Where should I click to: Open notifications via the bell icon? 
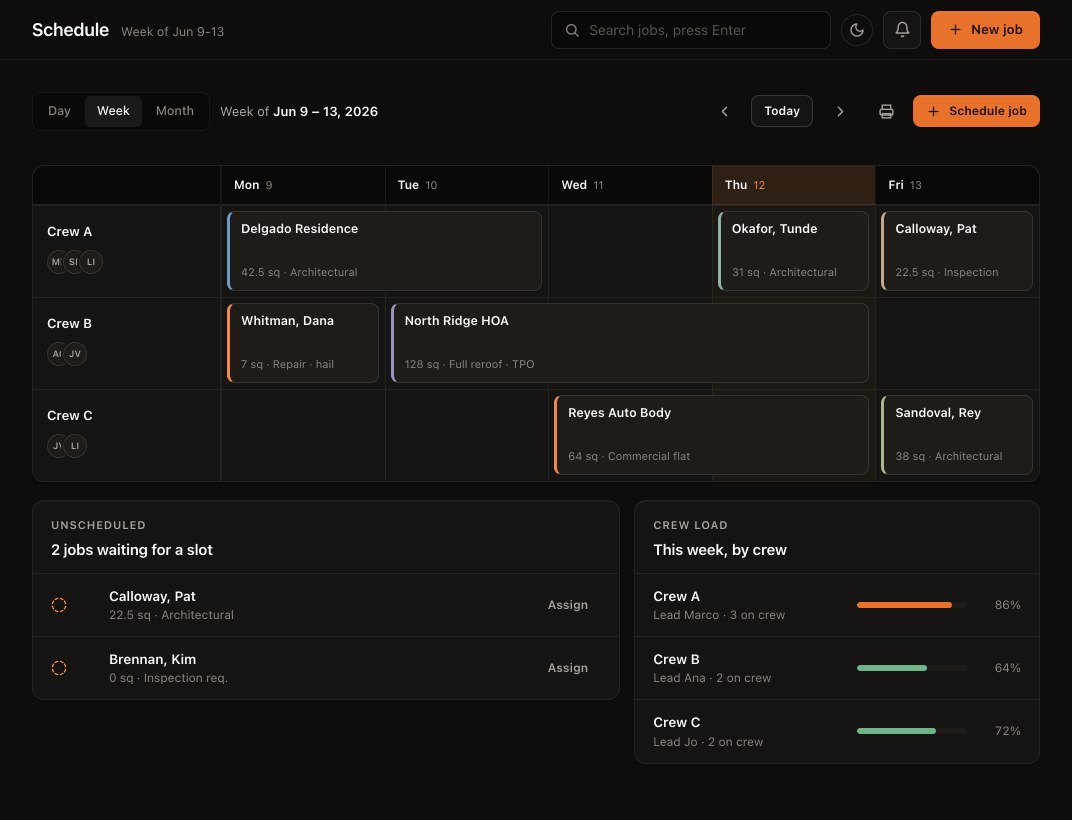(902, 30)
